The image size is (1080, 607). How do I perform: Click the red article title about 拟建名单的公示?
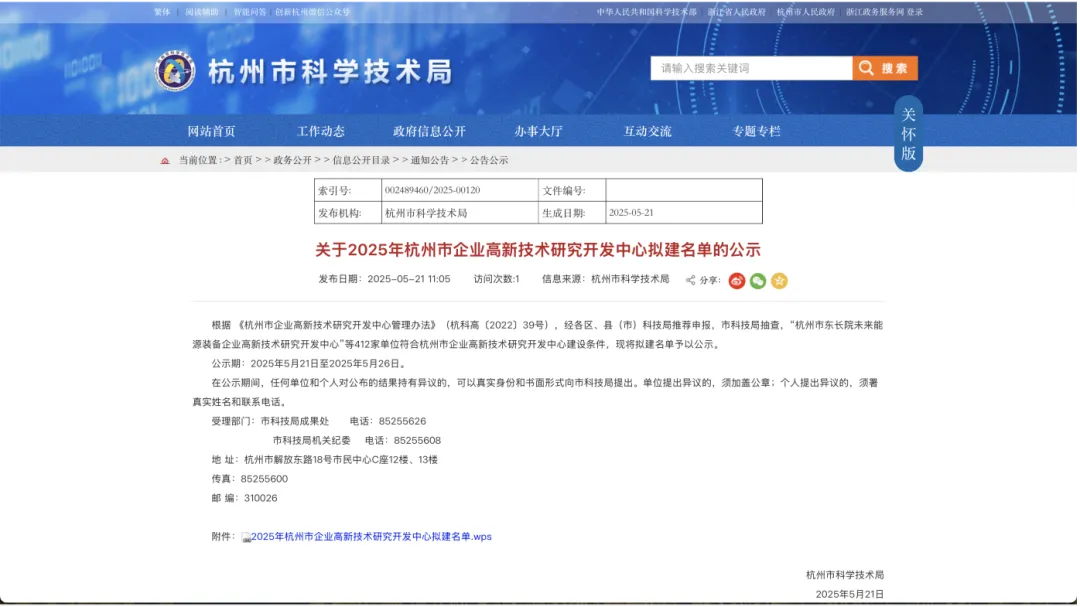click(538, 249)
